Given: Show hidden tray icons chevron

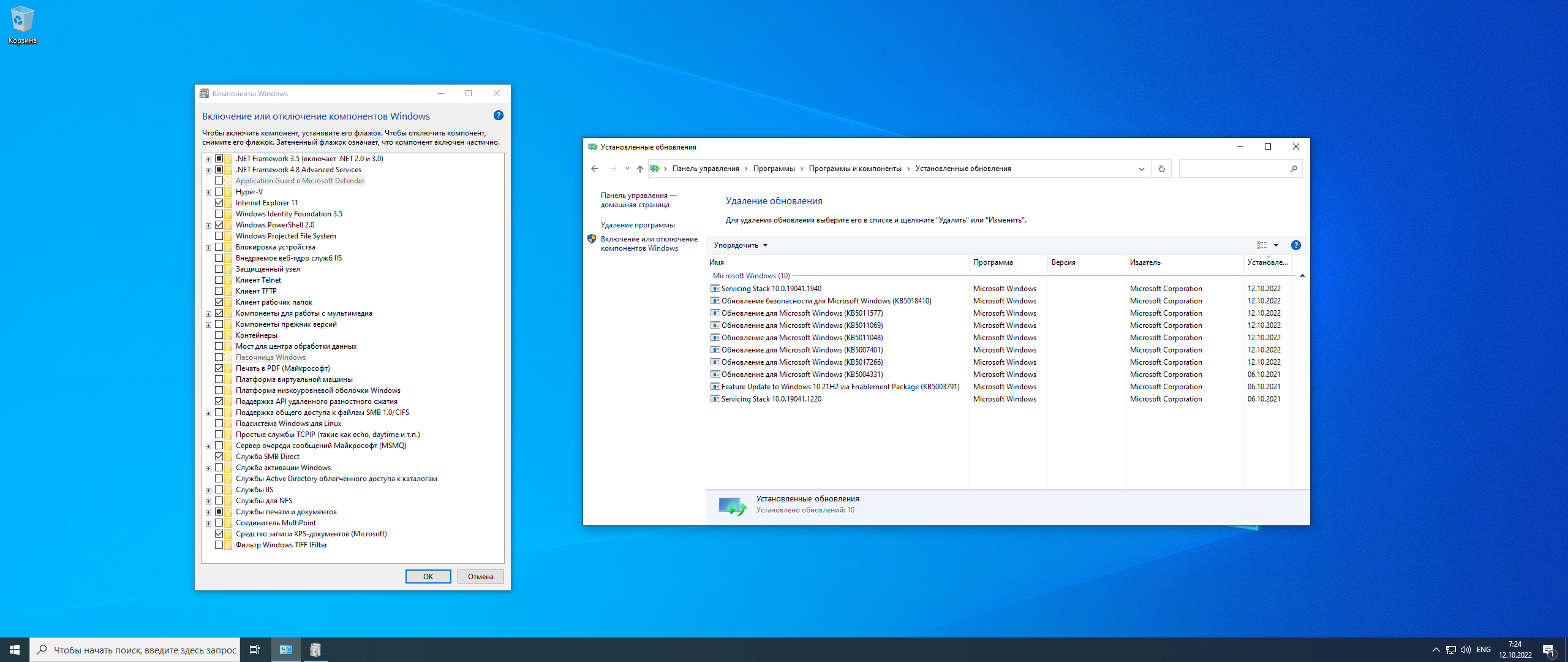Looking at the screenshot, I should click(1436, 650).
